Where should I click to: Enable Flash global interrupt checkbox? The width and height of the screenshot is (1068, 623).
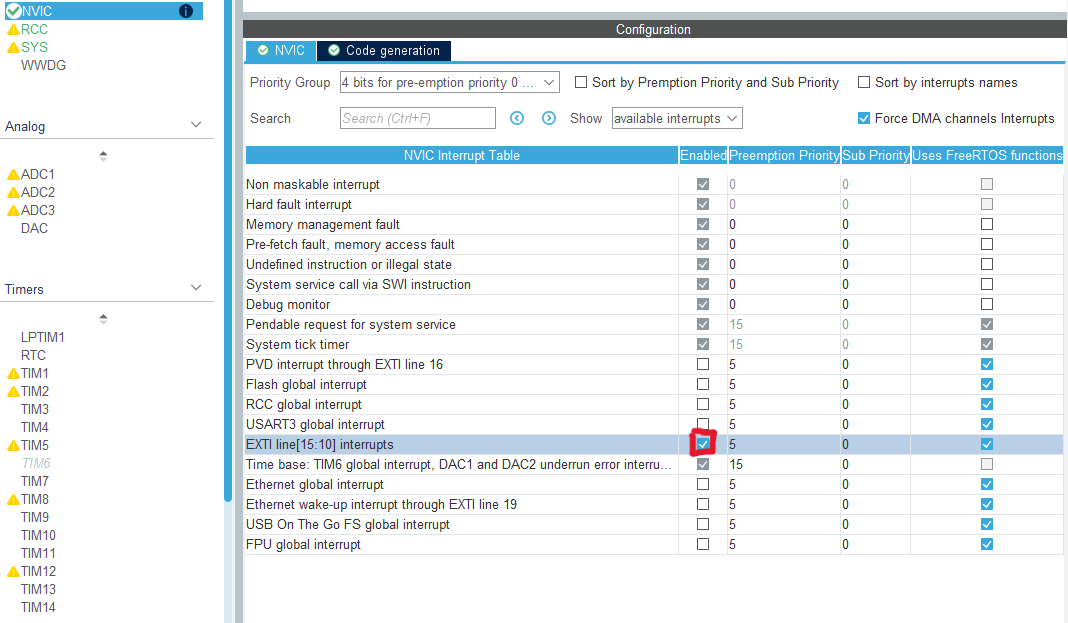pyautogui.click(x=703, y=384)
